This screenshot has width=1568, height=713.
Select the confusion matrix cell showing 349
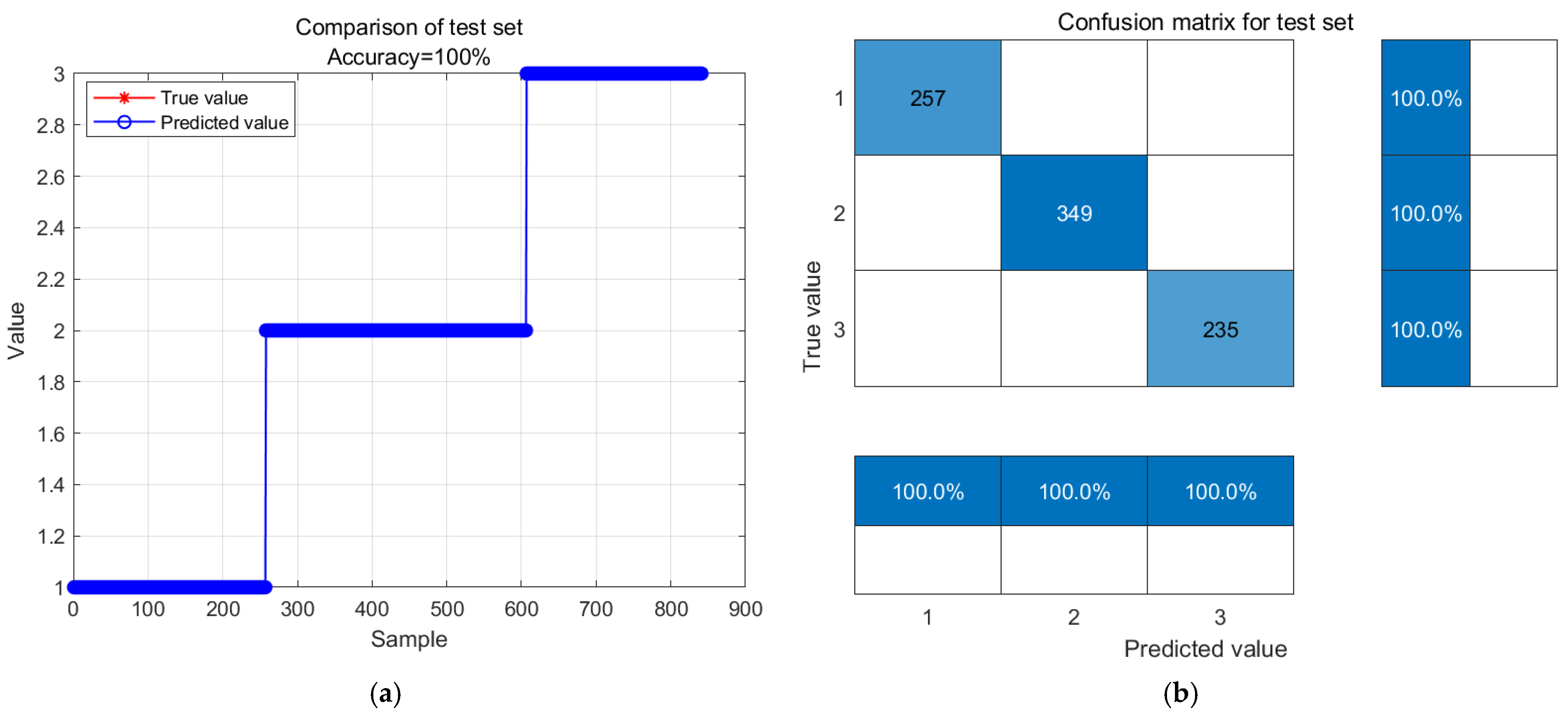(1074, 213)
